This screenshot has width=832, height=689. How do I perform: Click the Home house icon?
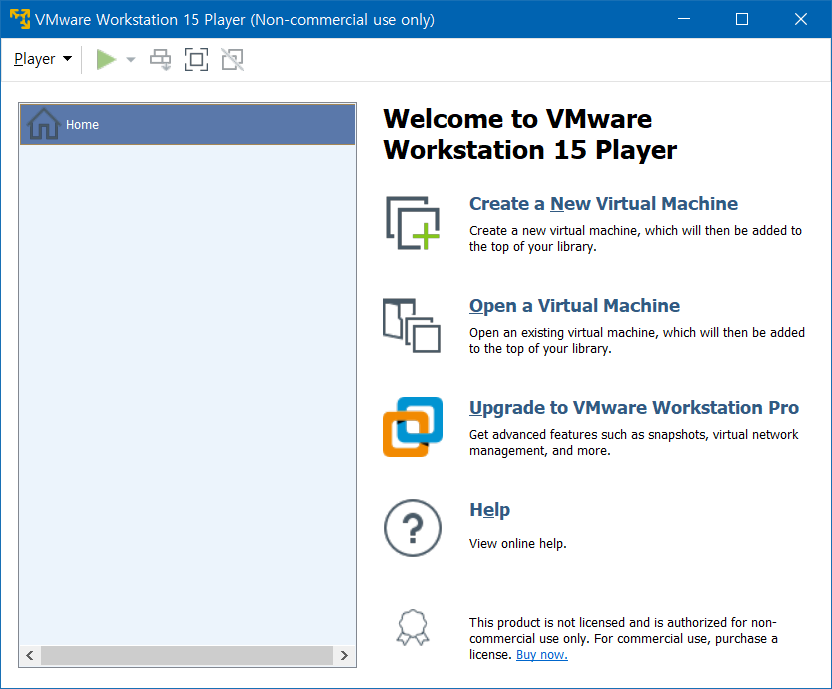44,124
